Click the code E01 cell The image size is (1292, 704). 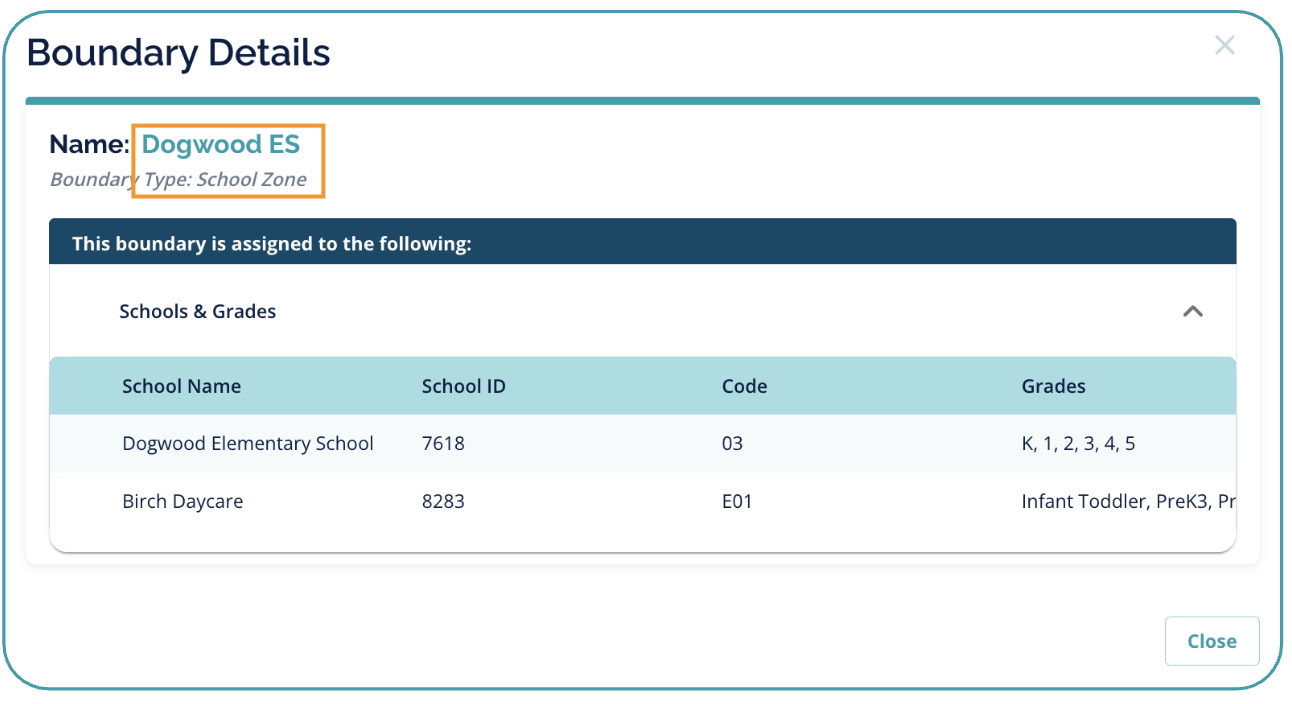pyautogui.click(x=737, y=501)
